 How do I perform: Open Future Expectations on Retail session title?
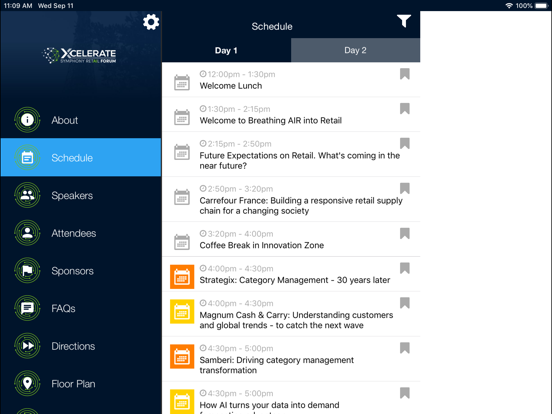300,161
